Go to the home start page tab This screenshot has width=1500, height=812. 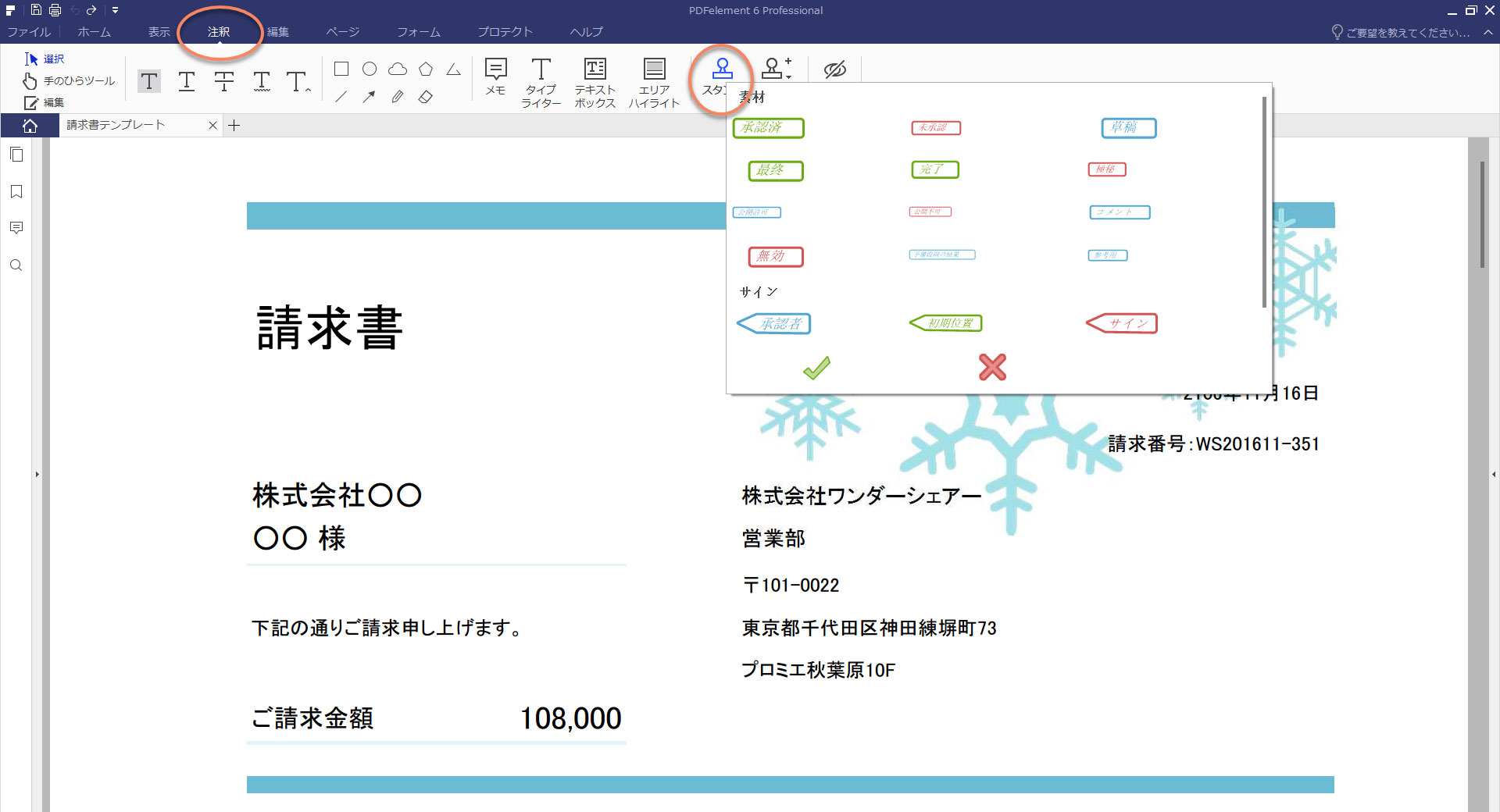30,126
